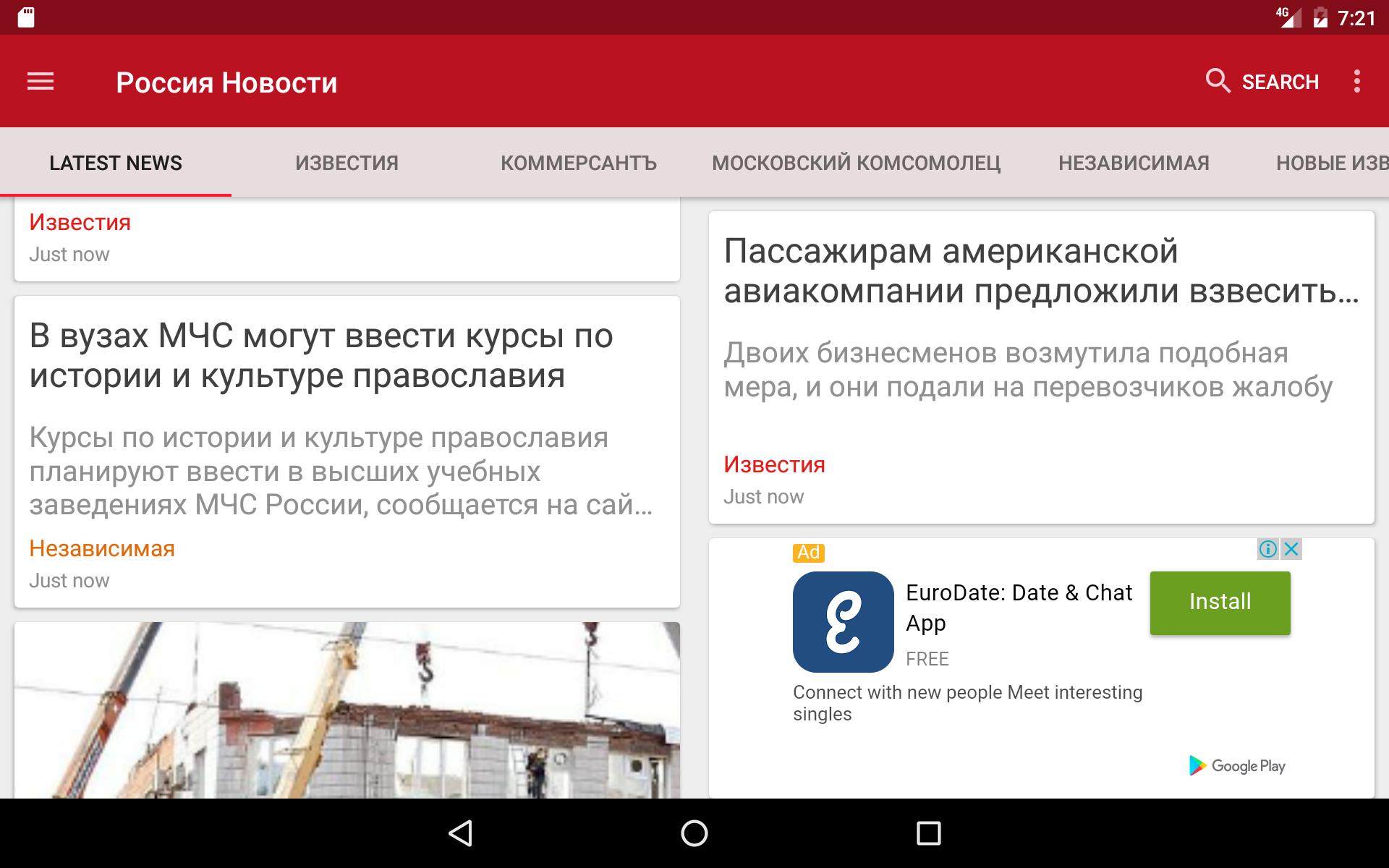Open the Независимая tab
The image size is (1389, 868).
click(x=1134, y=163)
